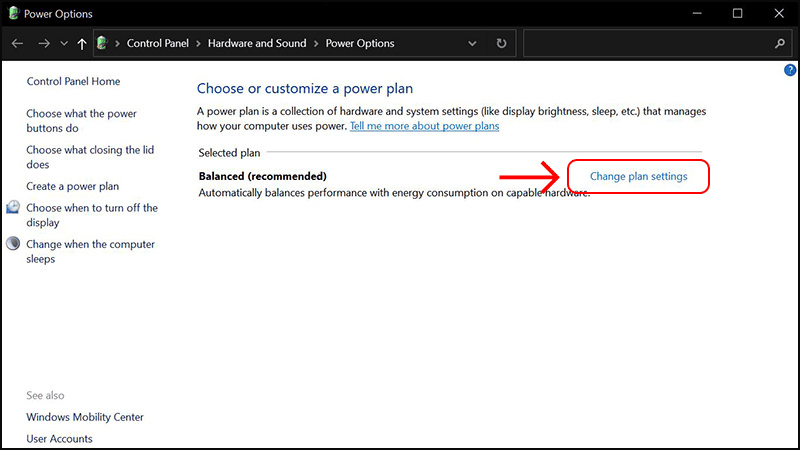Go up one level with up arrow
This screenshot has height=450, width=800.
click(81, 44)
